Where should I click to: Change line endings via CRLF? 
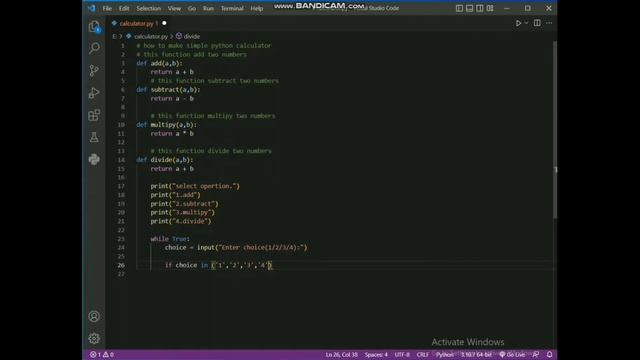click(x=422, y=355)
